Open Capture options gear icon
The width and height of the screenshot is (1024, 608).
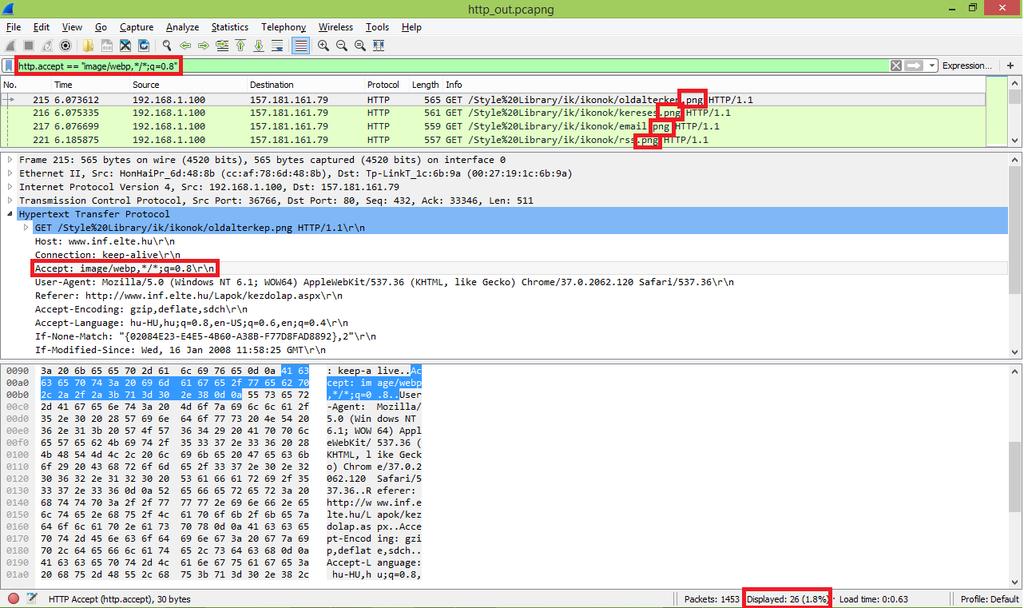[65, 46]
